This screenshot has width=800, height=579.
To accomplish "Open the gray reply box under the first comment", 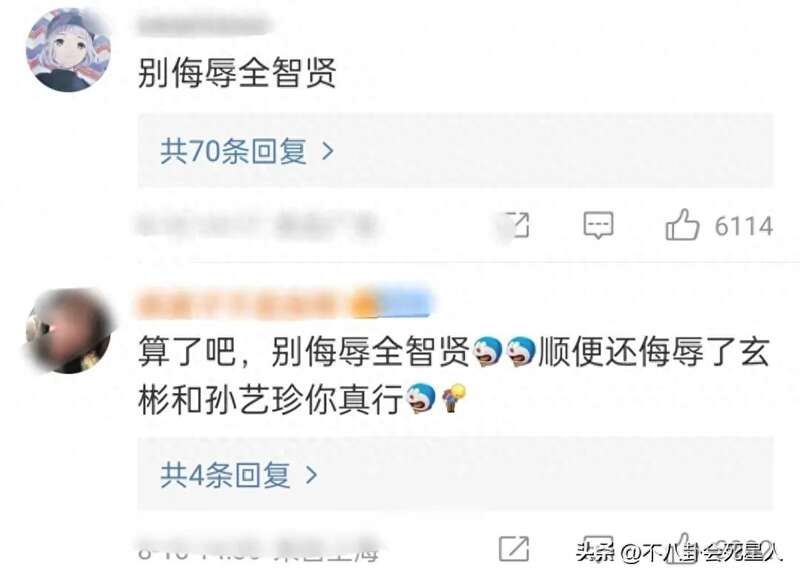I will tap(456, 150).
